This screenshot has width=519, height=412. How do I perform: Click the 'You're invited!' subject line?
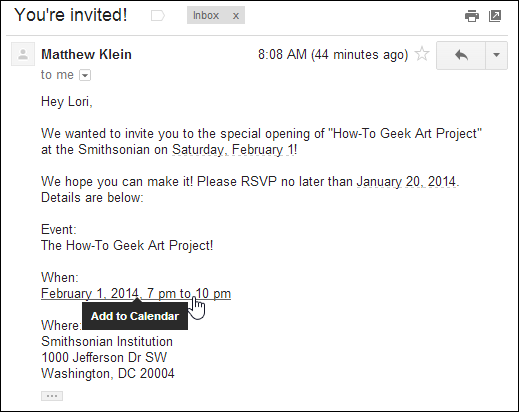pyautogui.click(x=71, y=15)
